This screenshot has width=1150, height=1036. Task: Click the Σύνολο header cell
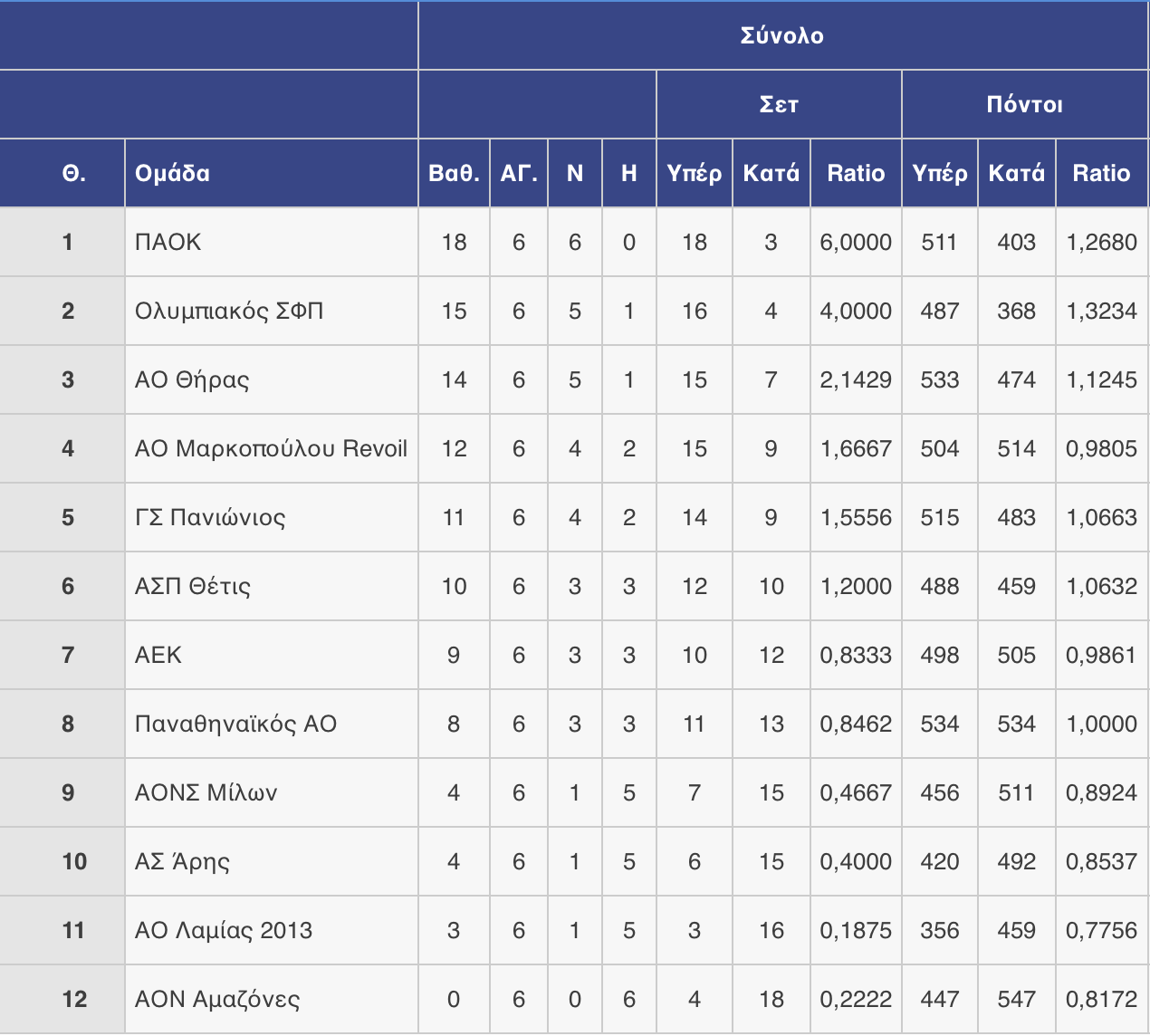point(782,35)
